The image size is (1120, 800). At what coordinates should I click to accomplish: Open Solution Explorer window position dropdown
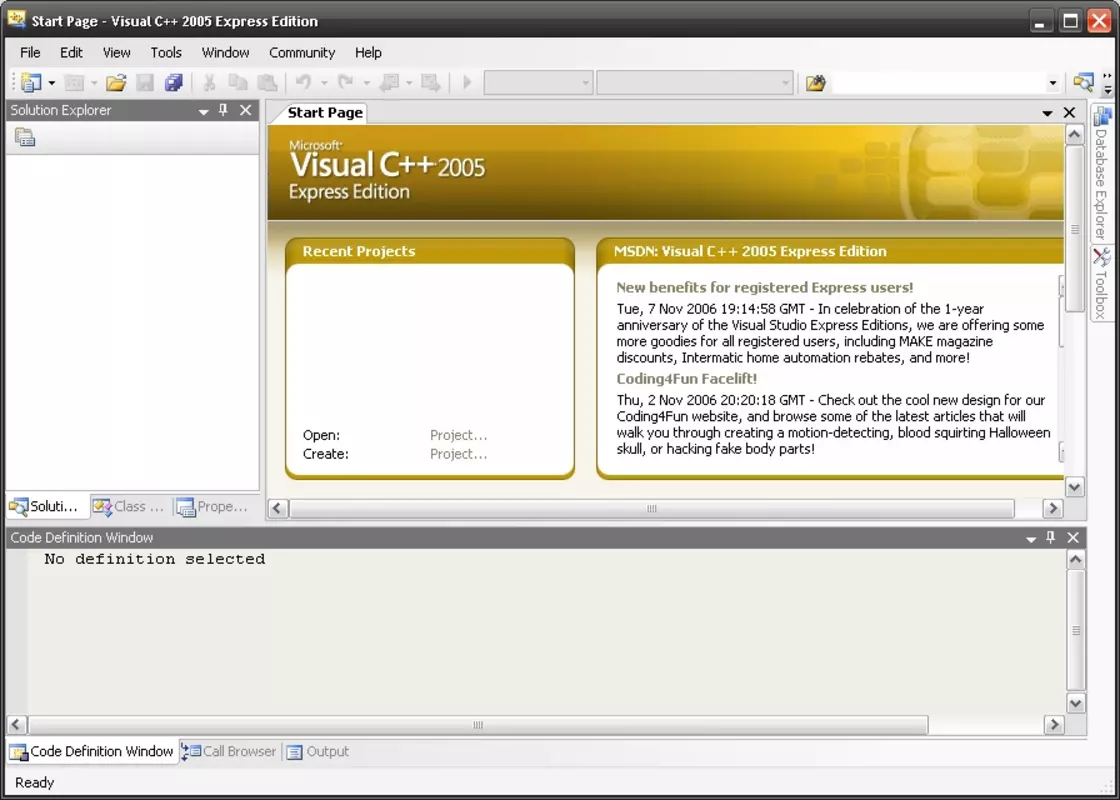click(x=203, y=111)
